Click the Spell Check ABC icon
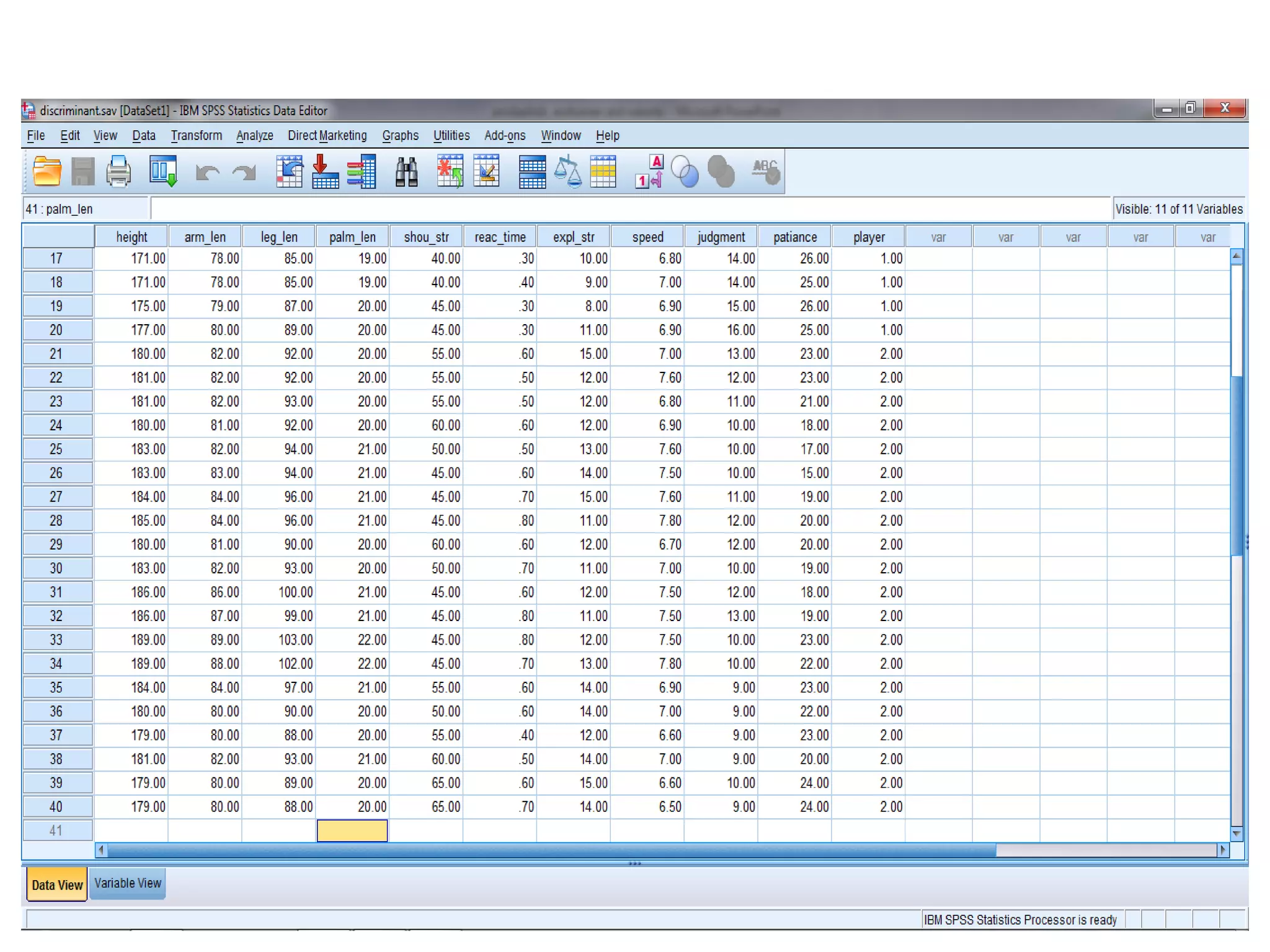Image resolution: width=1270 pixels, height=952 pixels. (765, 172)
